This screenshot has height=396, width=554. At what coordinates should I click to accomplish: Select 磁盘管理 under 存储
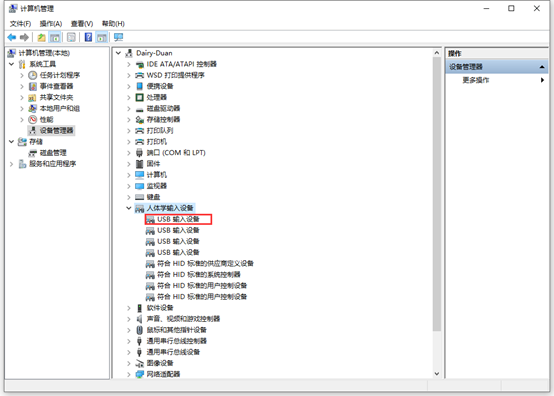click(x=53, y=153)
